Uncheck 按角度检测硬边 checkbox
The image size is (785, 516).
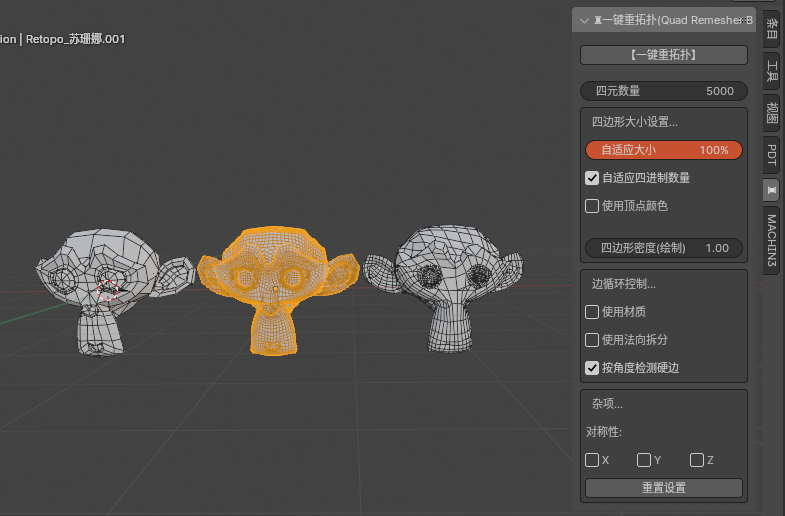592,368
